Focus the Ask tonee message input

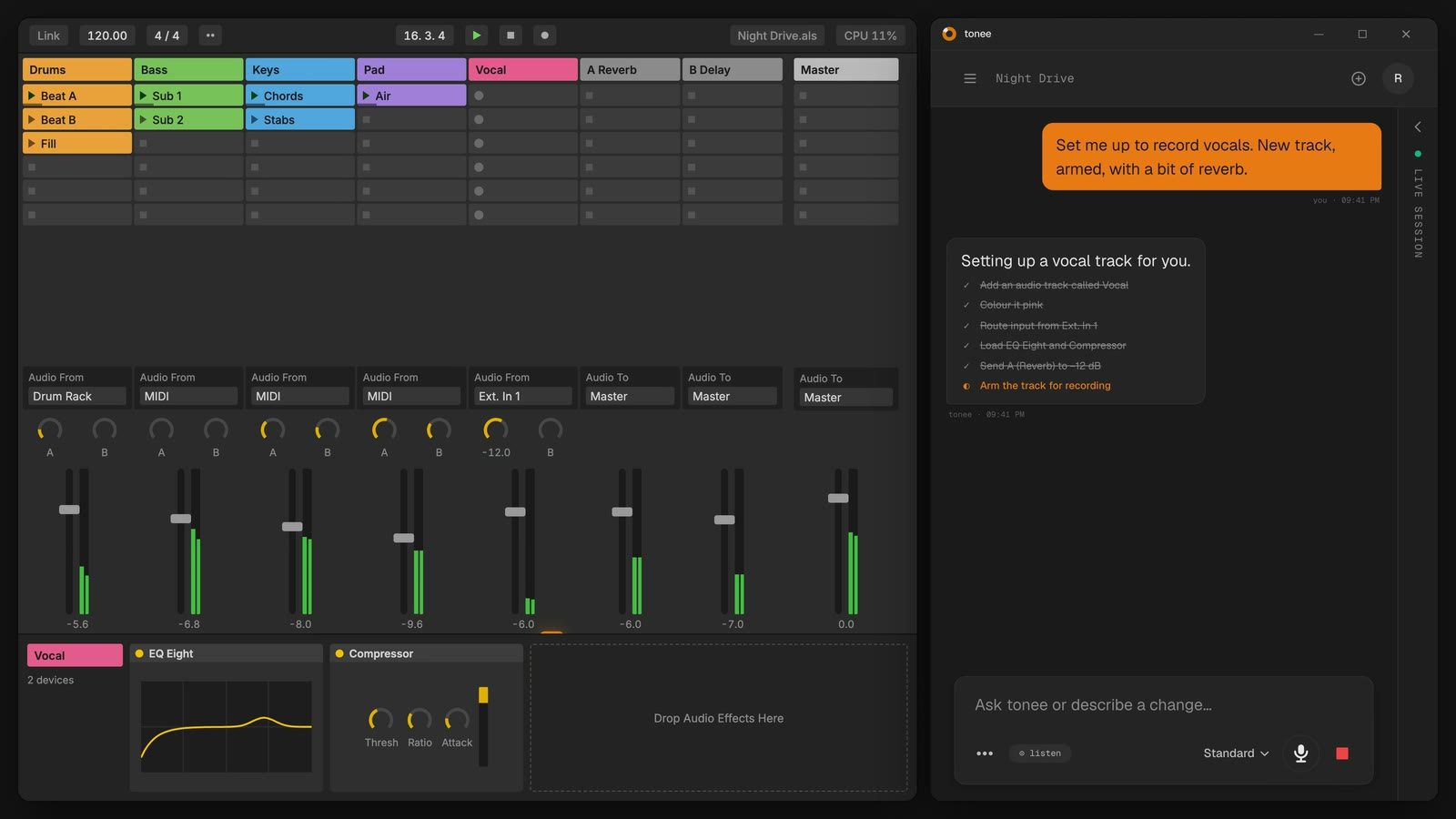(x=1163, y=705)
